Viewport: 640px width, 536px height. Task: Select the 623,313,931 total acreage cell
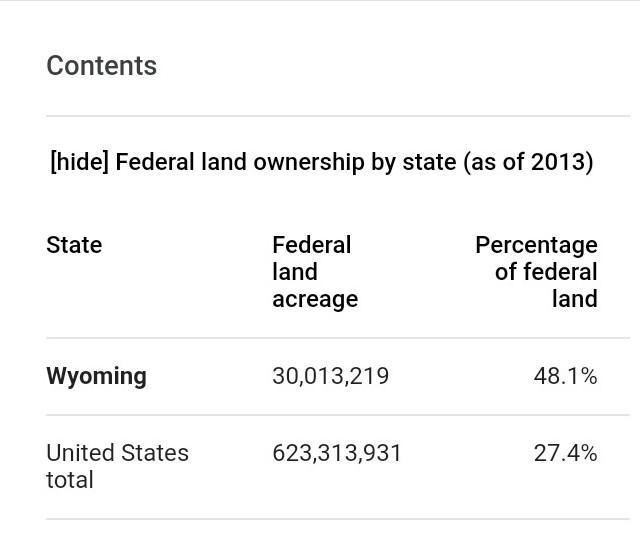point(336,453)
